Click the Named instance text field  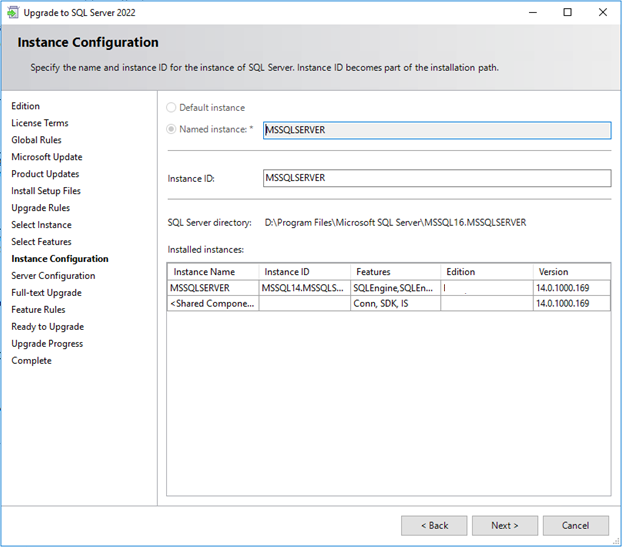(437, 130)
